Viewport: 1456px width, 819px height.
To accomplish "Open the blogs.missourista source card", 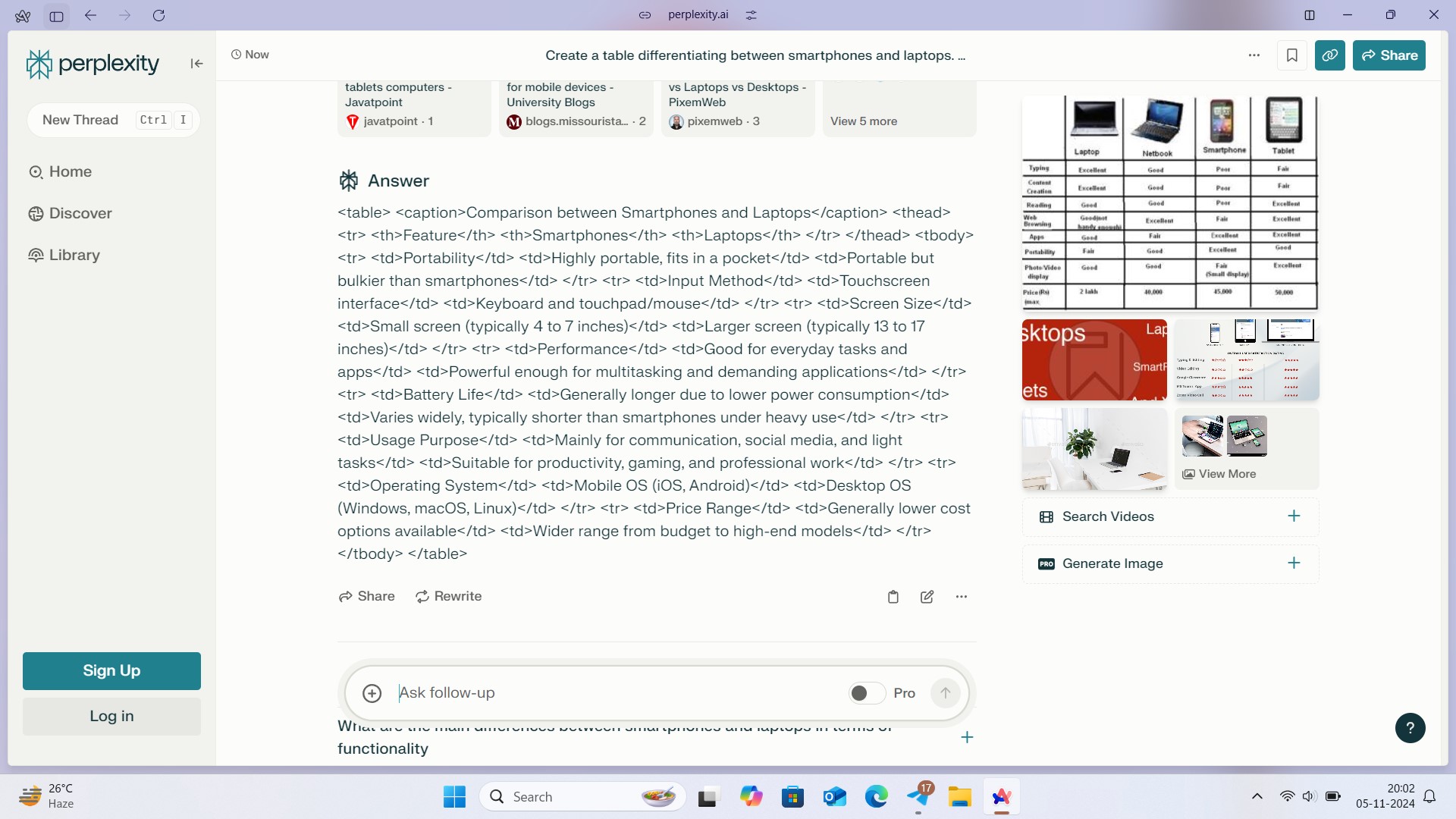I will pyautogui.click(x=576, y=108).
